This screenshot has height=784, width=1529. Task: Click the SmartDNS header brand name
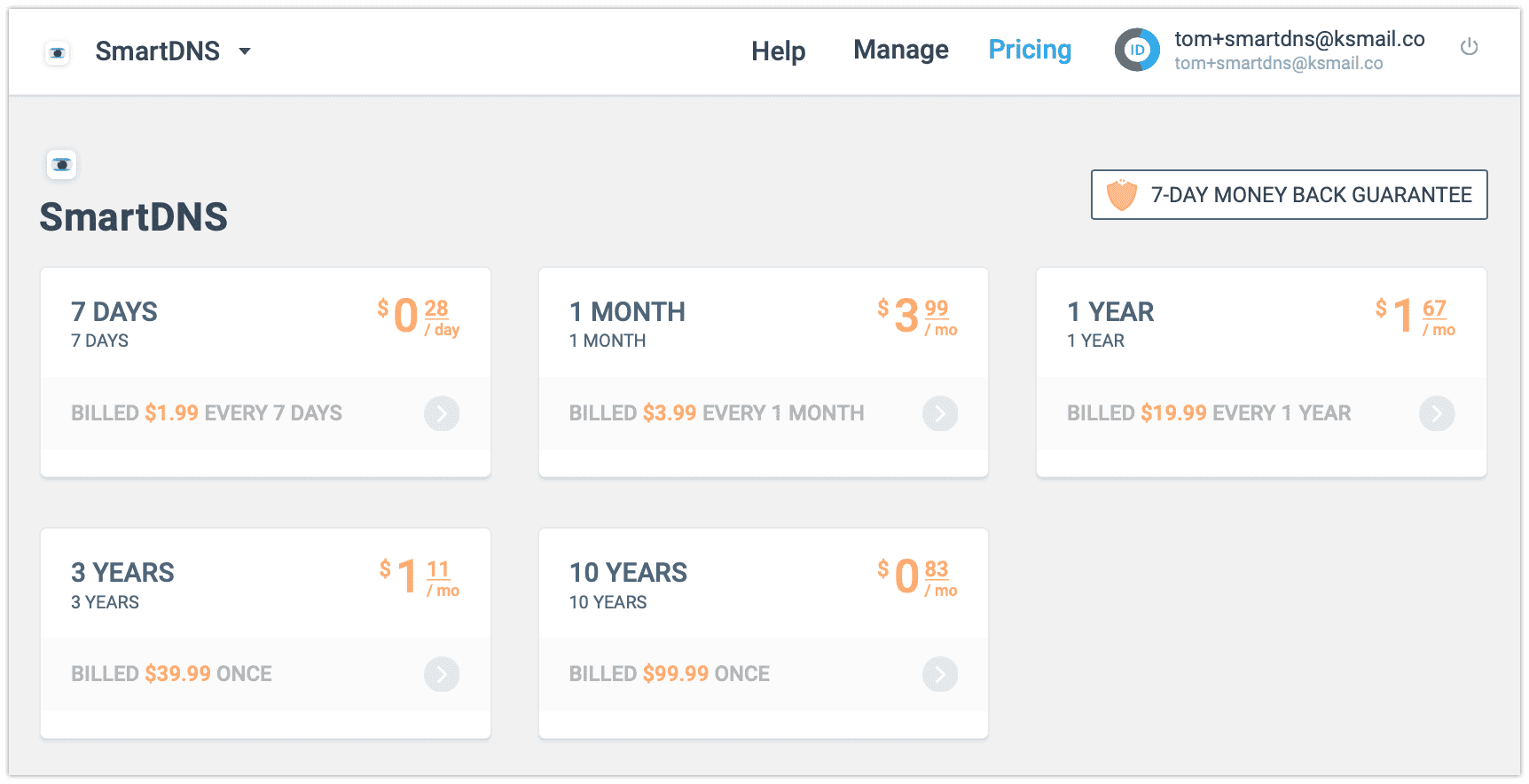[158, 51]
